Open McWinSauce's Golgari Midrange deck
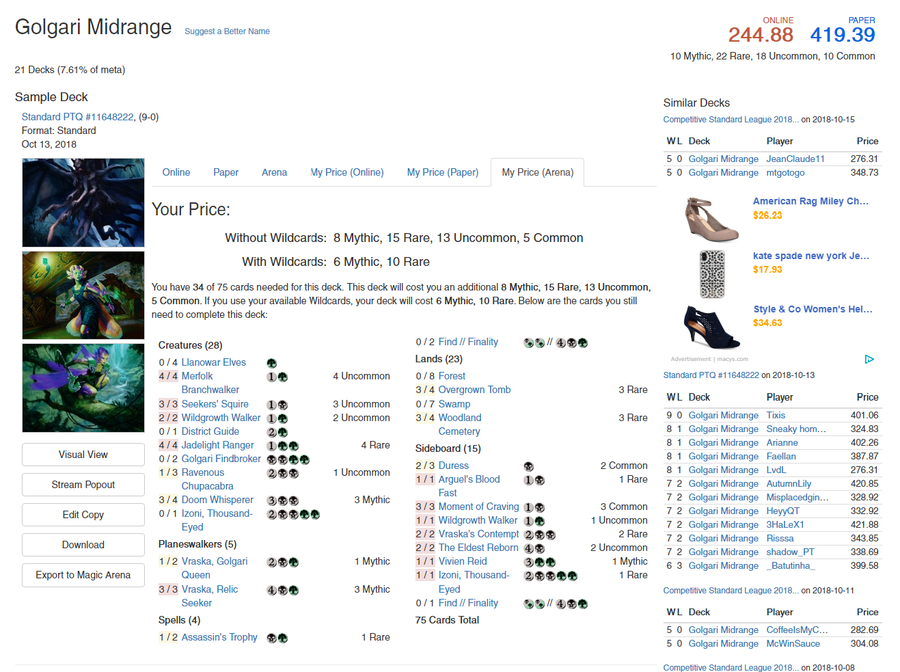Screen dimensions: 900x672 (723, 644)
